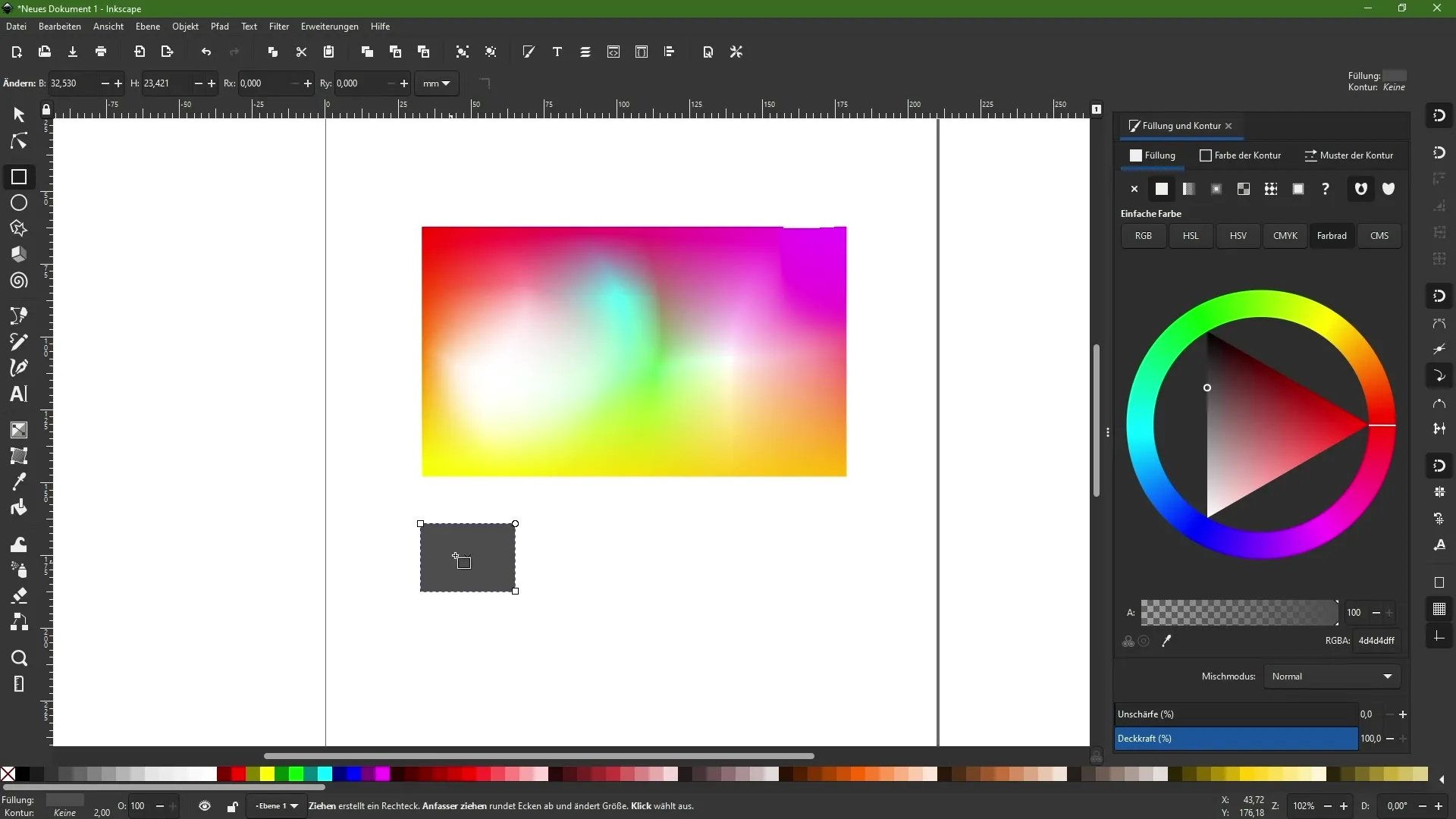Close the Füllung und Kontur panel tab
Image resolution: width=1456 pixels, height=819 pixels.
(1228, 126)
